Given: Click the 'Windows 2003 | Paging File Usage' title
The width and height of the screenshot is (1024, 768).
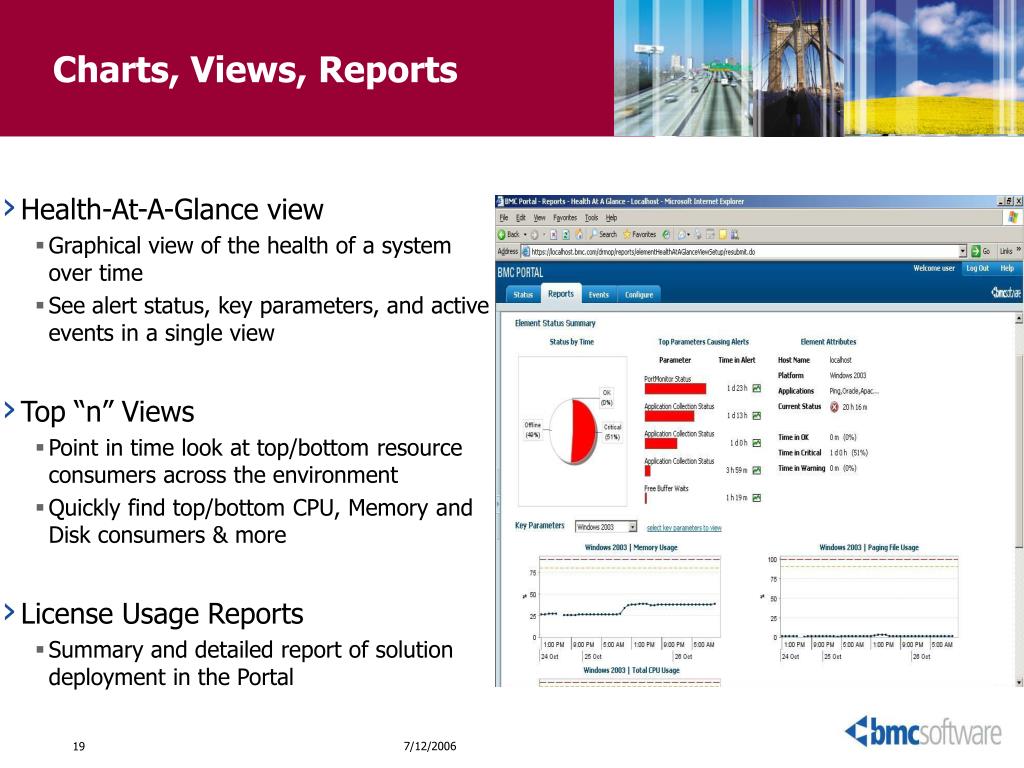Looking at the screenshot, I should click(x=869, y=547).
